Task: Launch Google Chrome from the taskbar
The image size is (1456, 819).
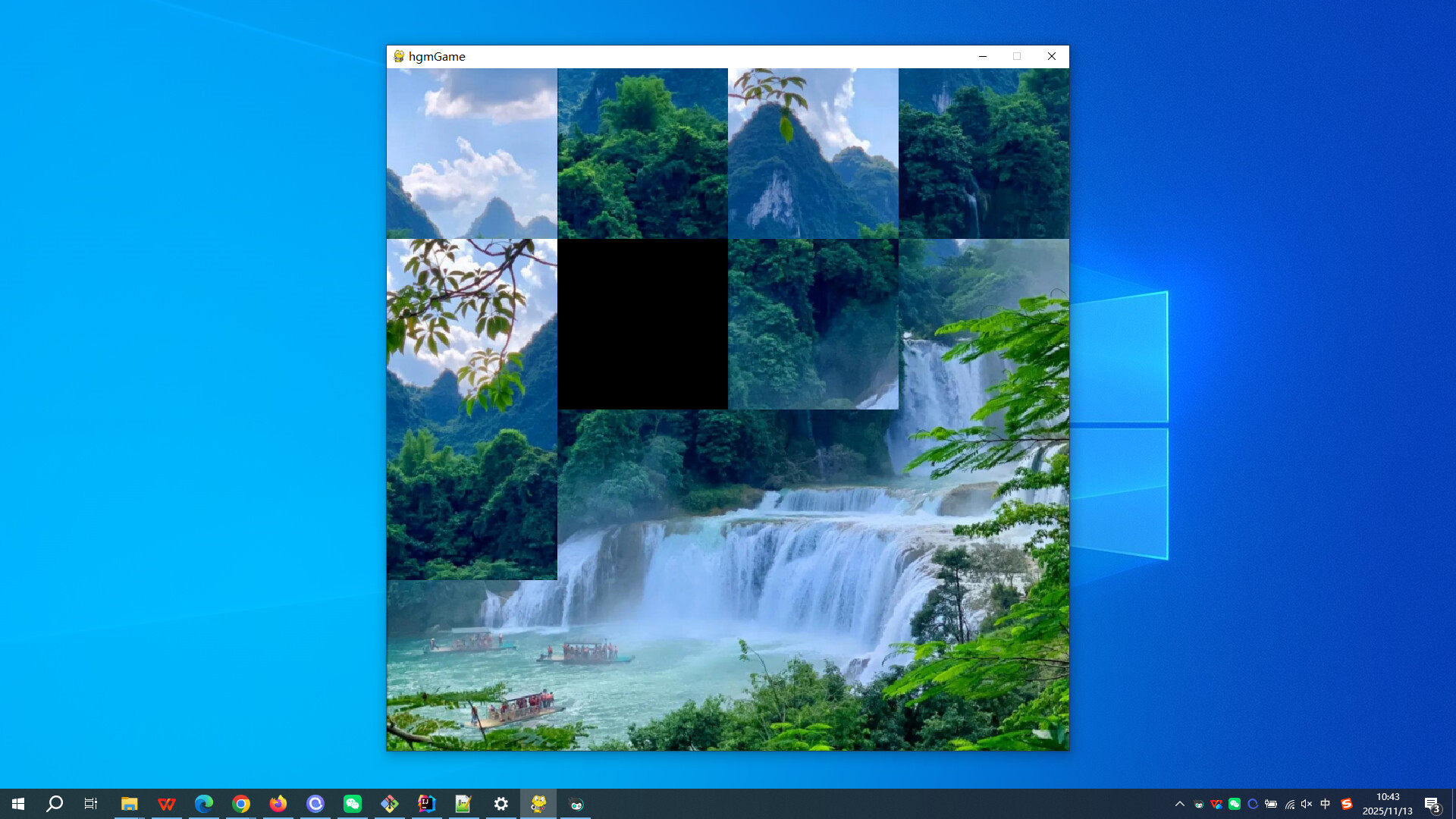Action: 240,803
